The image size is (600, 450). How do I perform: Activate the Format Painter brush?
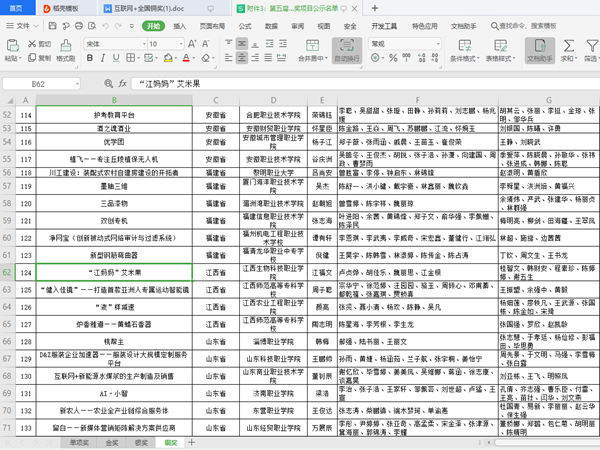point(66,50)
